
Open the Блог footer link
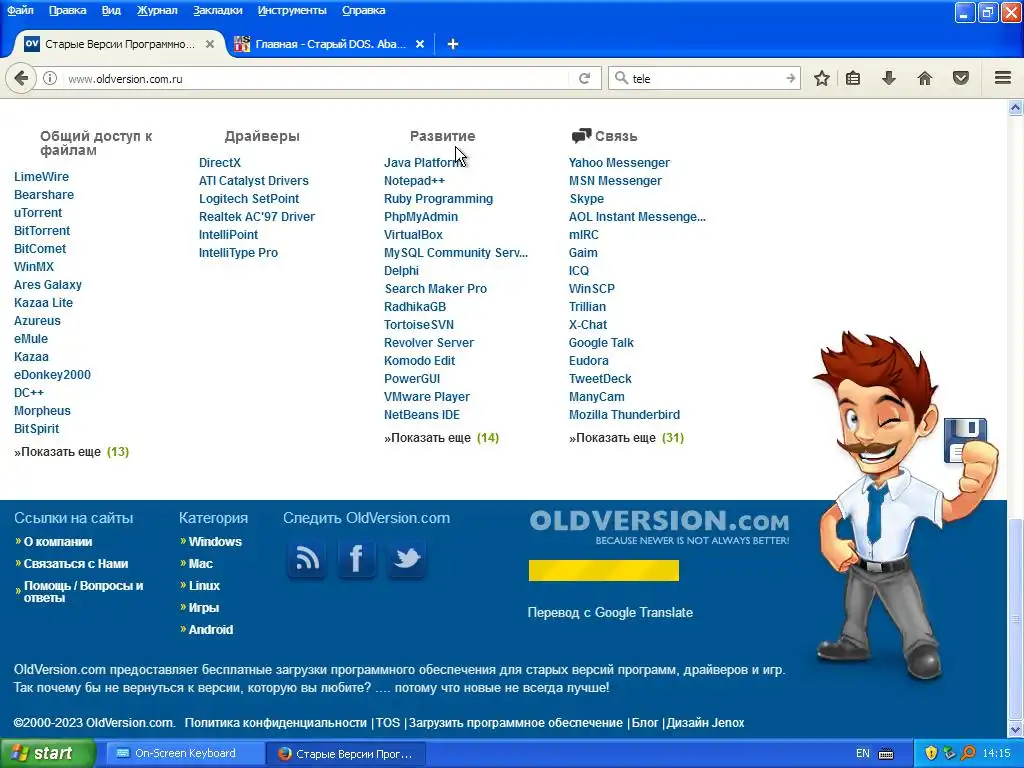tap(645, 723)
